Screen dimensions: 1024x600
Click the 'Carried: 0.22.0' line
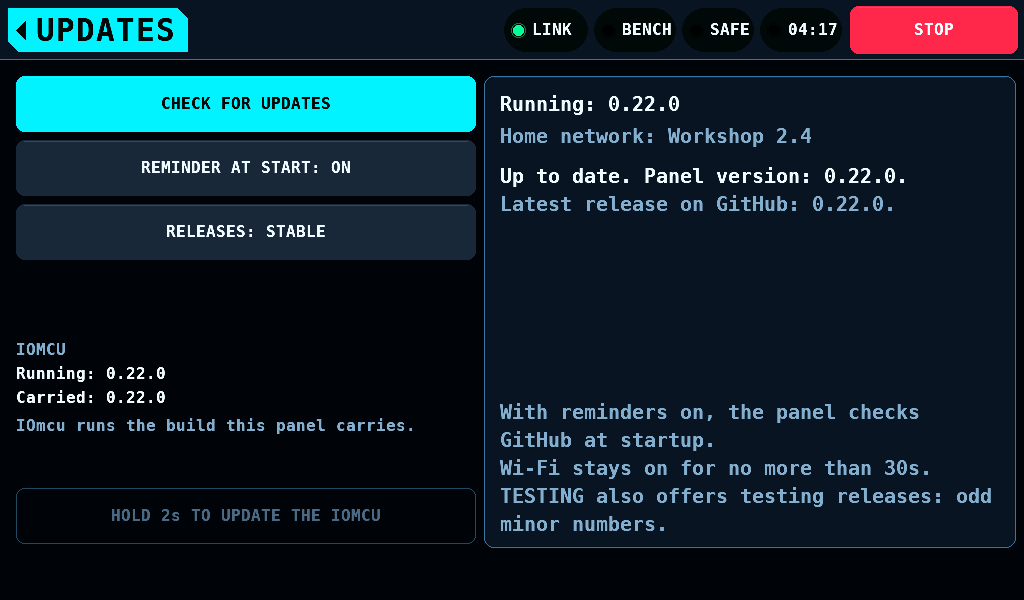[x=91, y=398]
